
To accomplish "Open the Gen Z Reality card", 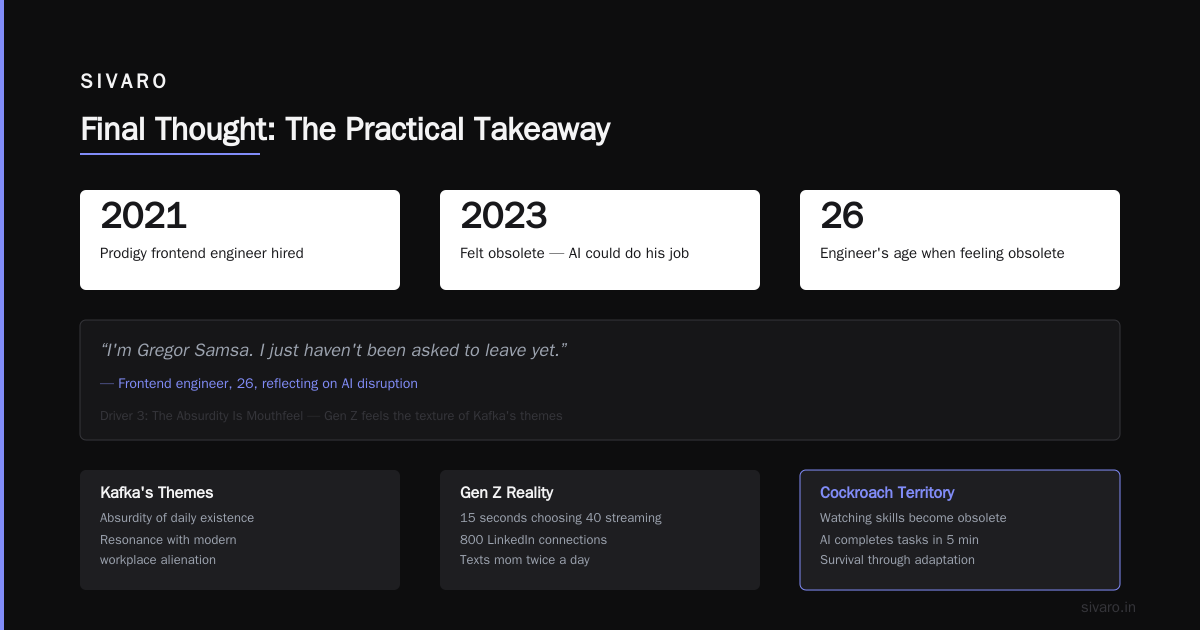I will click(x=600, y=530).
